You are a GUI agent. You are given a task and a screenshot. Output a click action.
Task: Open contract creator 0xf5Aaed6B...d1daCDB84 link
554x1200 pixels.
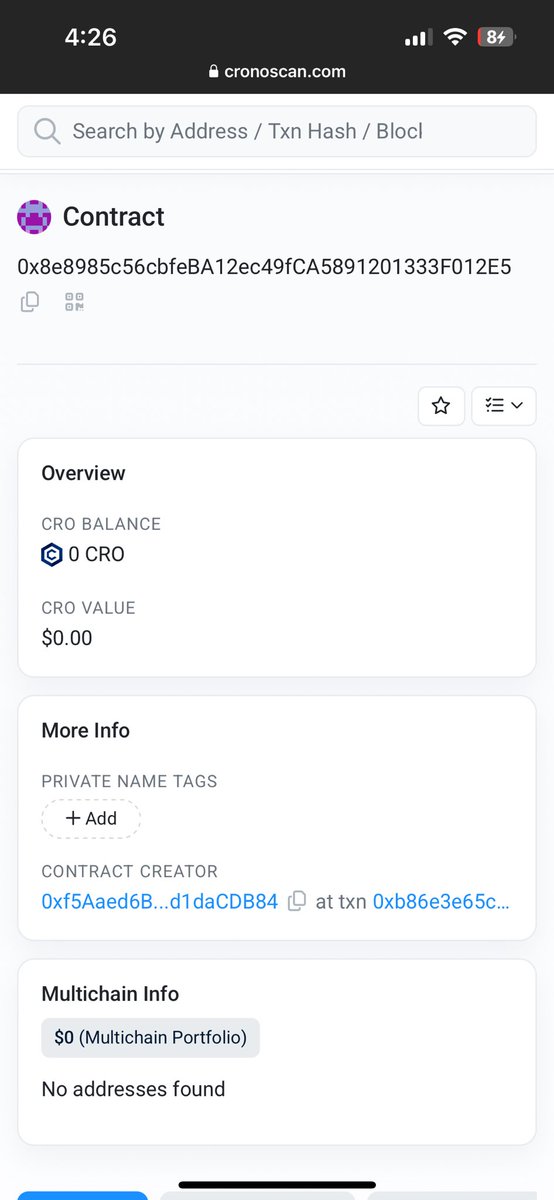click(160, 901)
